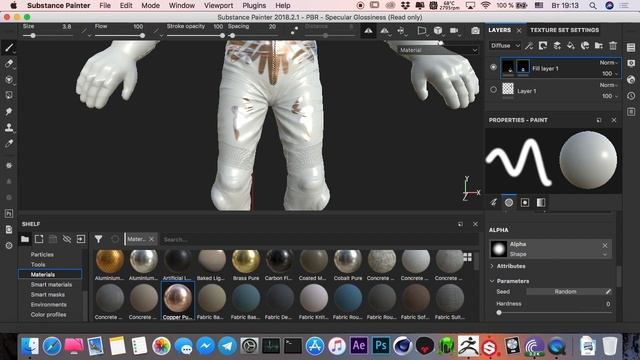The image size is (640, 360).
Task: Add a mask to the layer
Action: coord(543,46)
